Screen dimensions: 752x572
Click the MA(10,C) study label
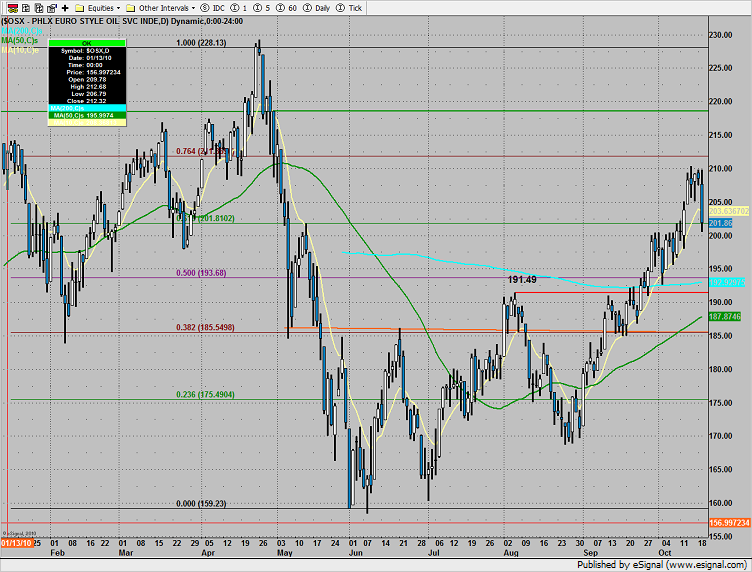pos(19,52)
